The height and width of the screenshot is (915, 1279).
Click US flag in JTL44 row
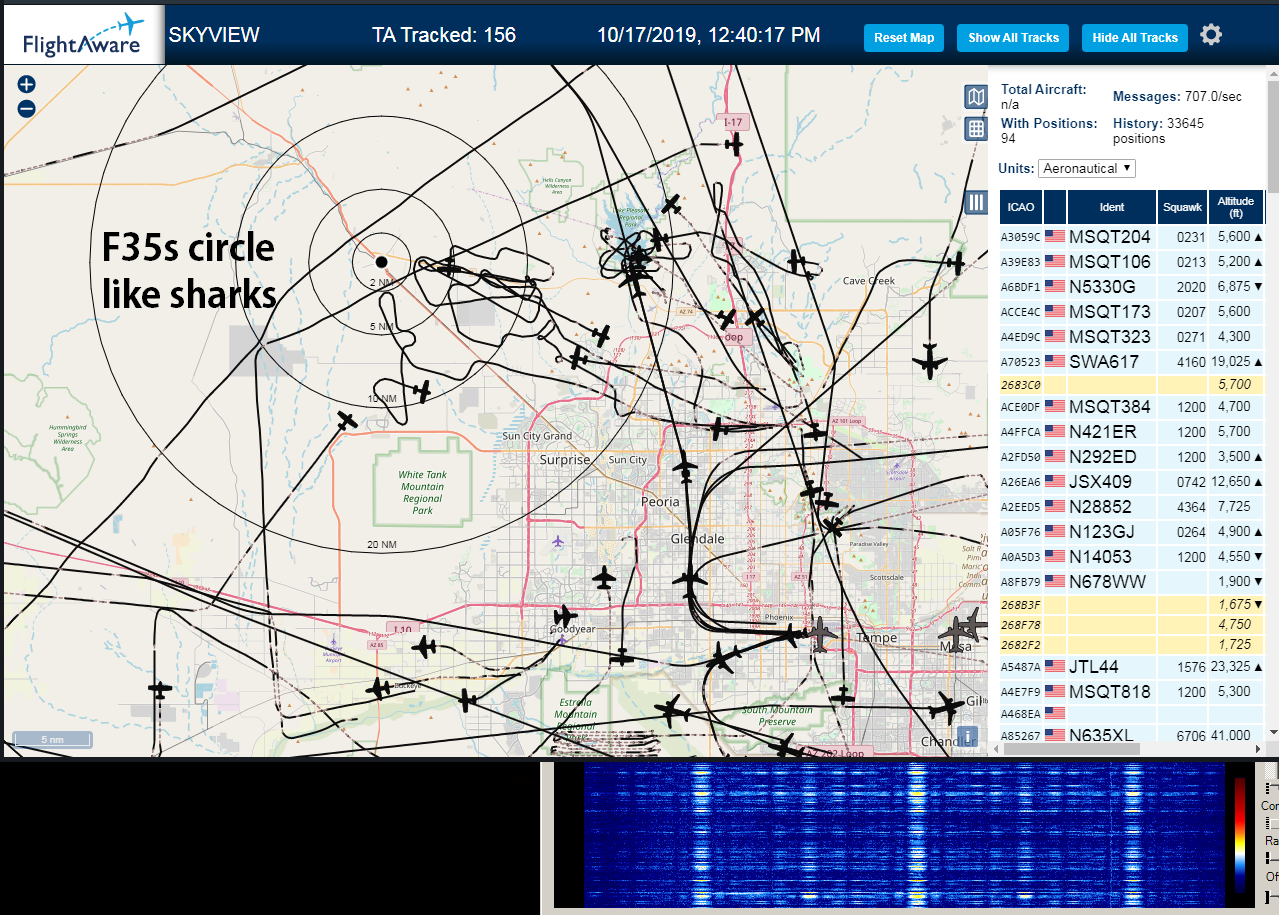coord(1055,667)
